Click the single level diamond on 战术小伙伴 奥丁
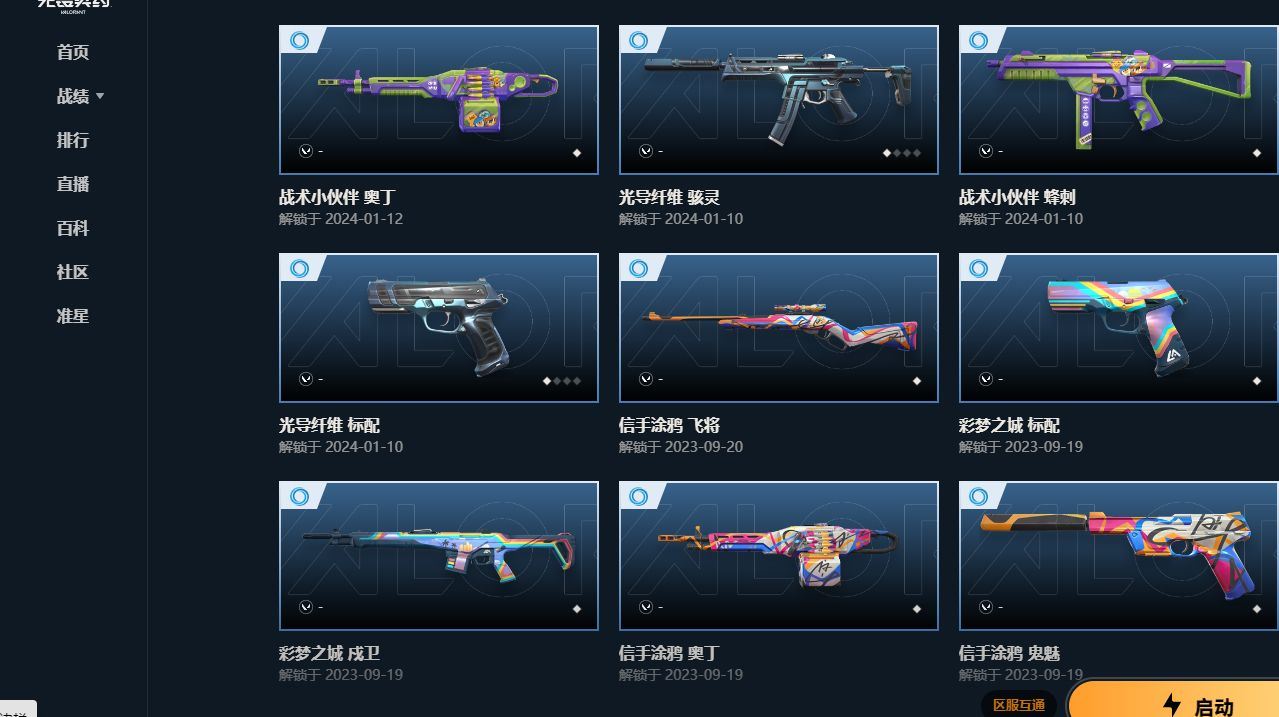Image resolution: width=1279 pixels, height=717 pixels. pyautogui.click(x=576, y=153)
